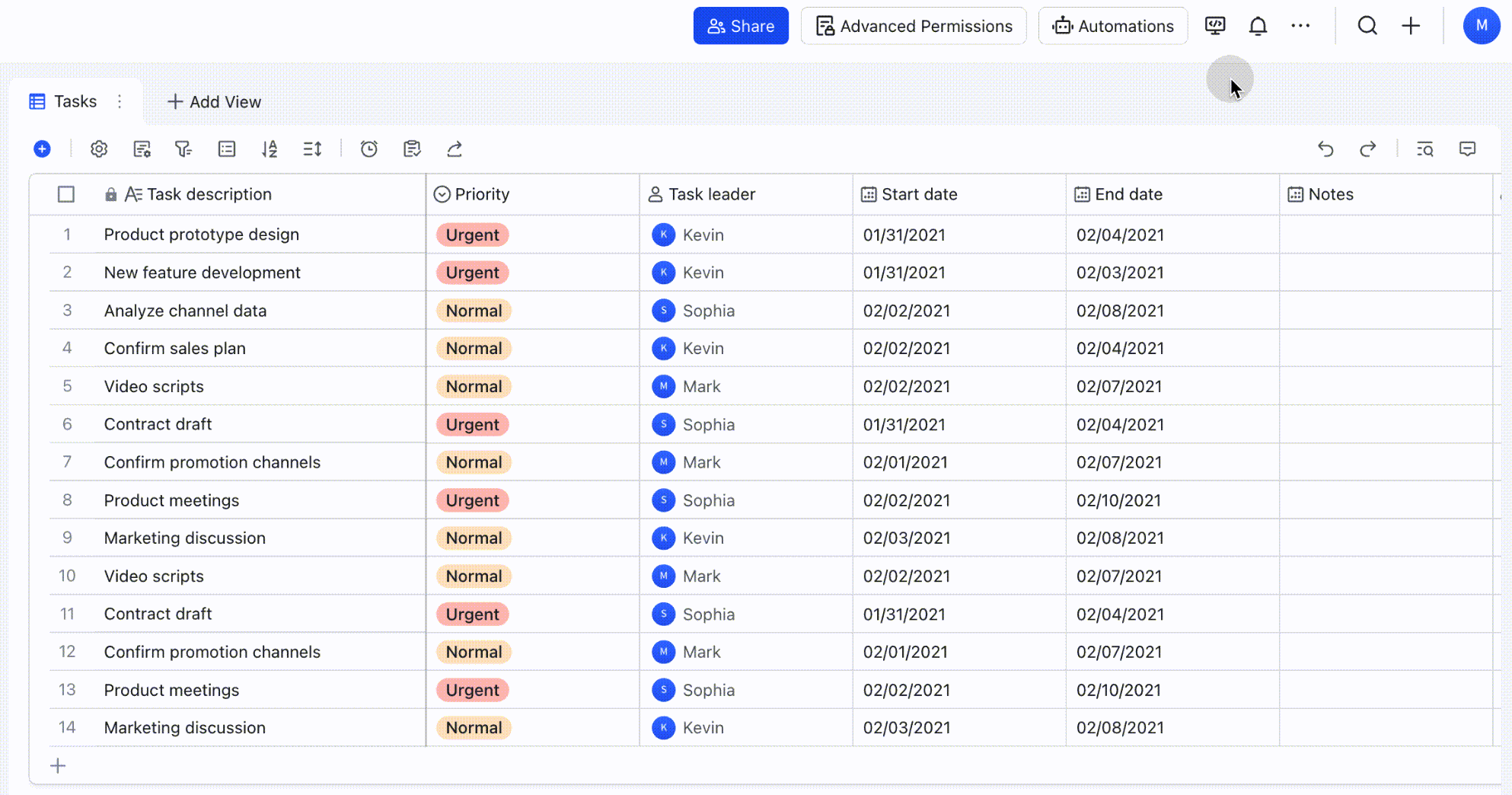Open the filter icon in toolbar
The width and height of the screenshot is (1512, 795).
click(x=183, y=149)
